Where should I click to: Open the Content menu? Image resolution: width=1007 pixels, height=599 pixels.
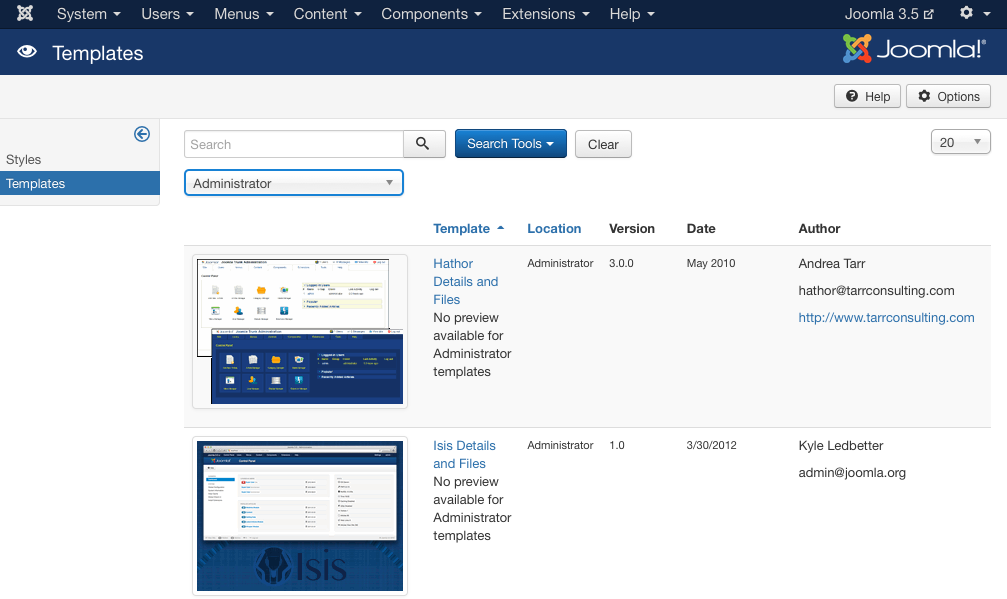click(x=327, y=14)
